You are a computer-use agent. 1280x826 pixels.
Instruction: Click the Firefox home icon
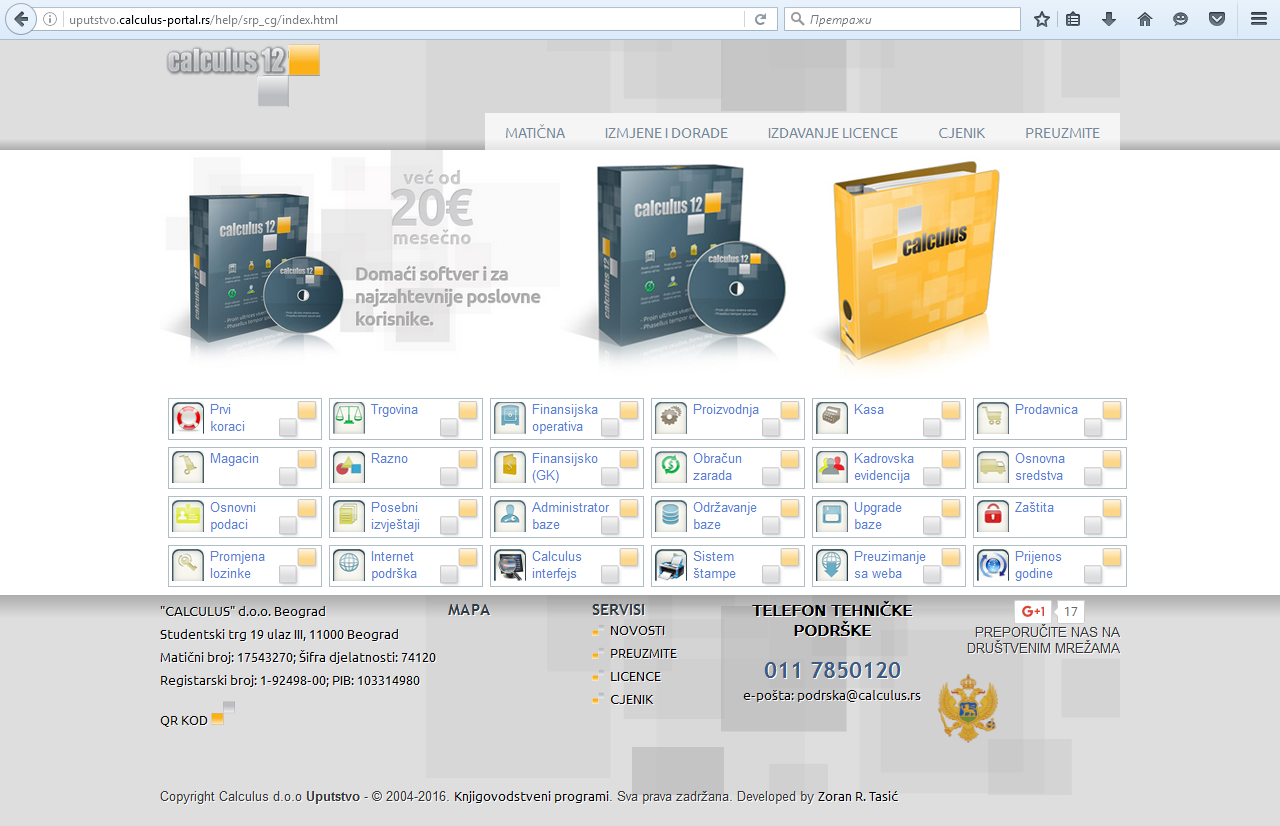point(1145,19)
